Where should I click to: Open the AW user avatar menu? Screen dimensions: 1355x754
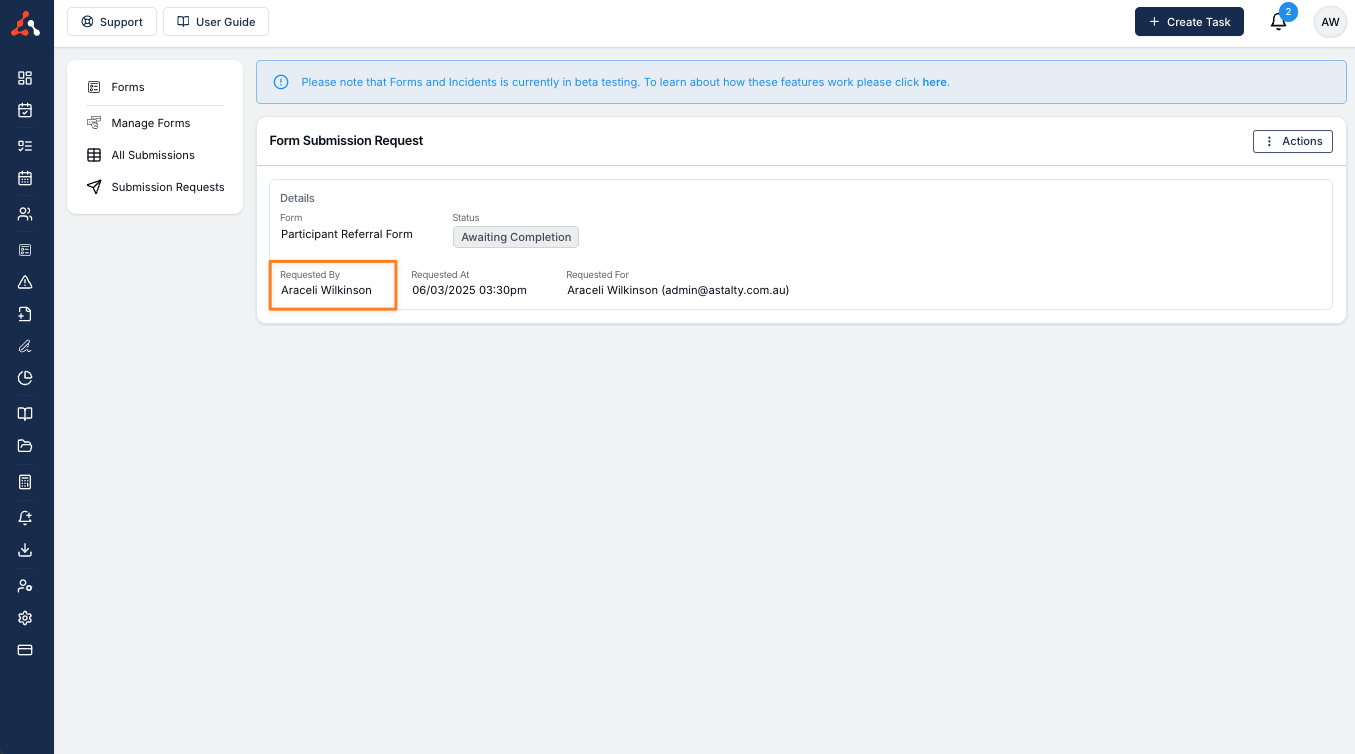1329,22
